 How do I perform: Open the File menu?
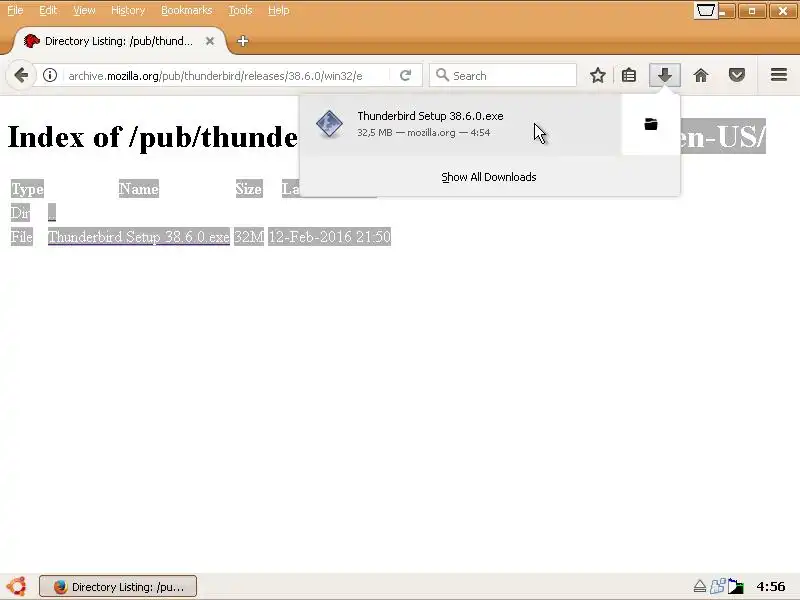click(x=15, y=10)
